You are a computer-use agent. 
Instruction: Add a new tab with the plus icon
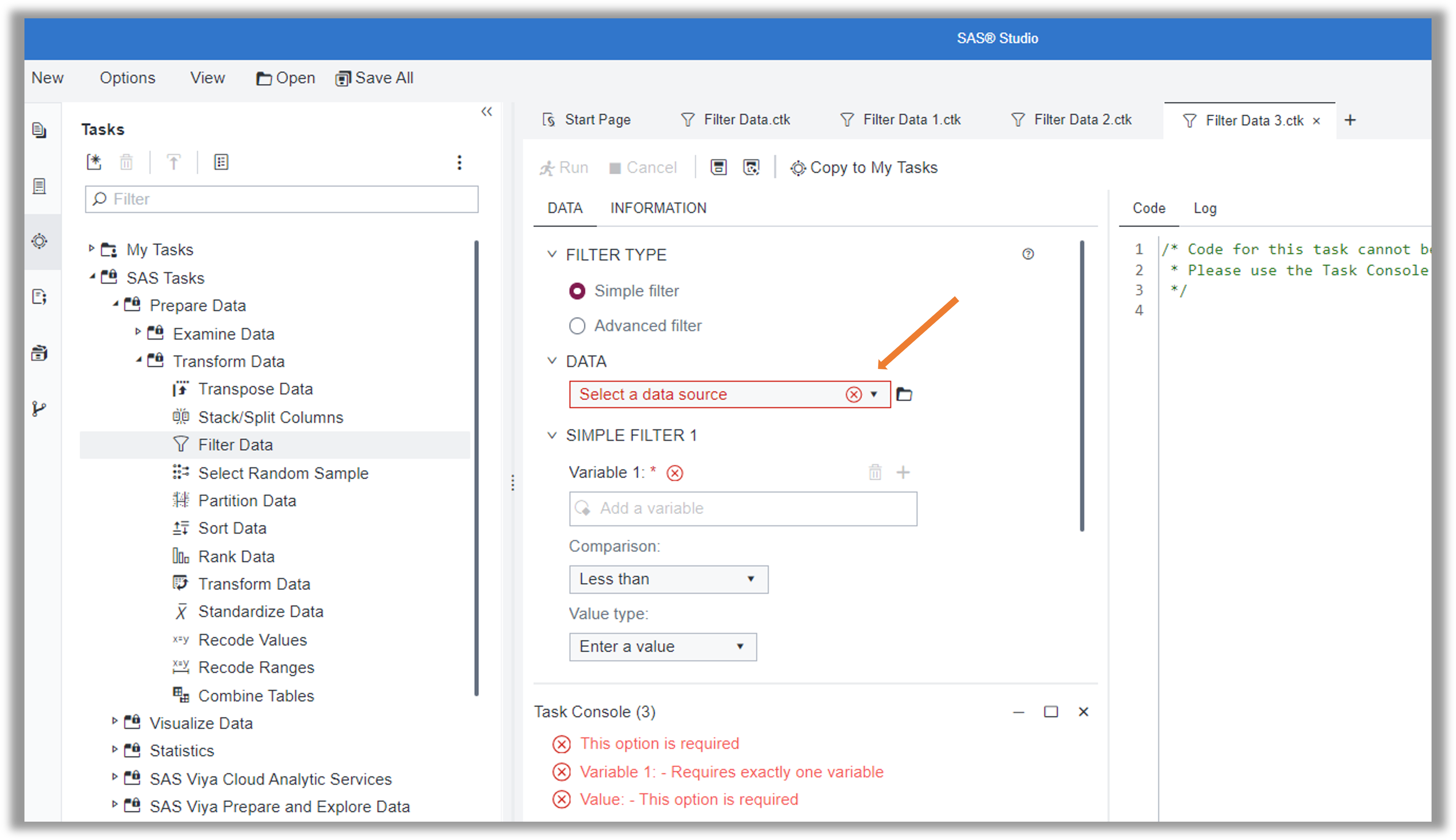pos(1350,120)
